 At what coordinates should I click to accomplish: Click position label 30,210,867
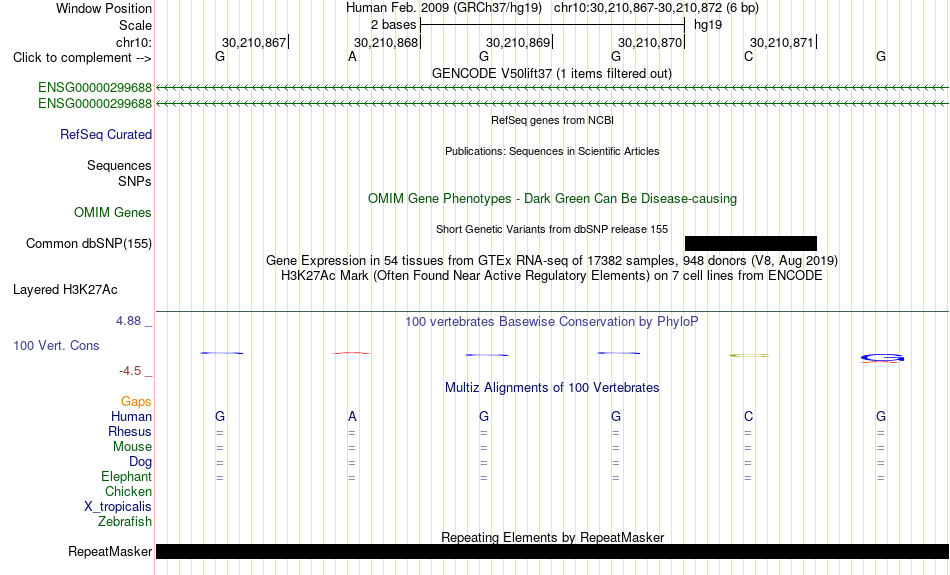253,42
